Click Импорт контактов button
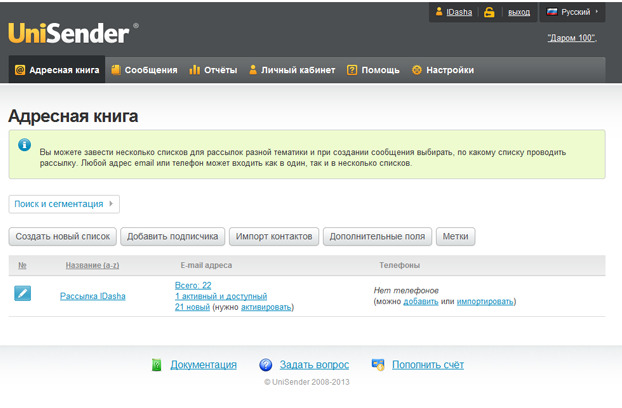Image resolution: width=622 pixels, height=408 pixels. (x=274, y=236)
